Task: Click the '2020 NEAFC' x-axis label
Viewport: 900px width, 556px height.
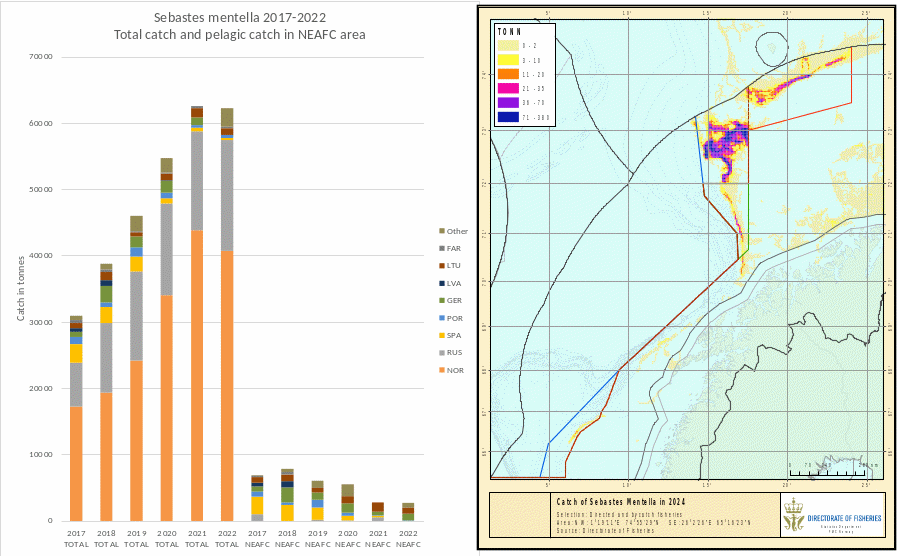Action: (348, 539)
